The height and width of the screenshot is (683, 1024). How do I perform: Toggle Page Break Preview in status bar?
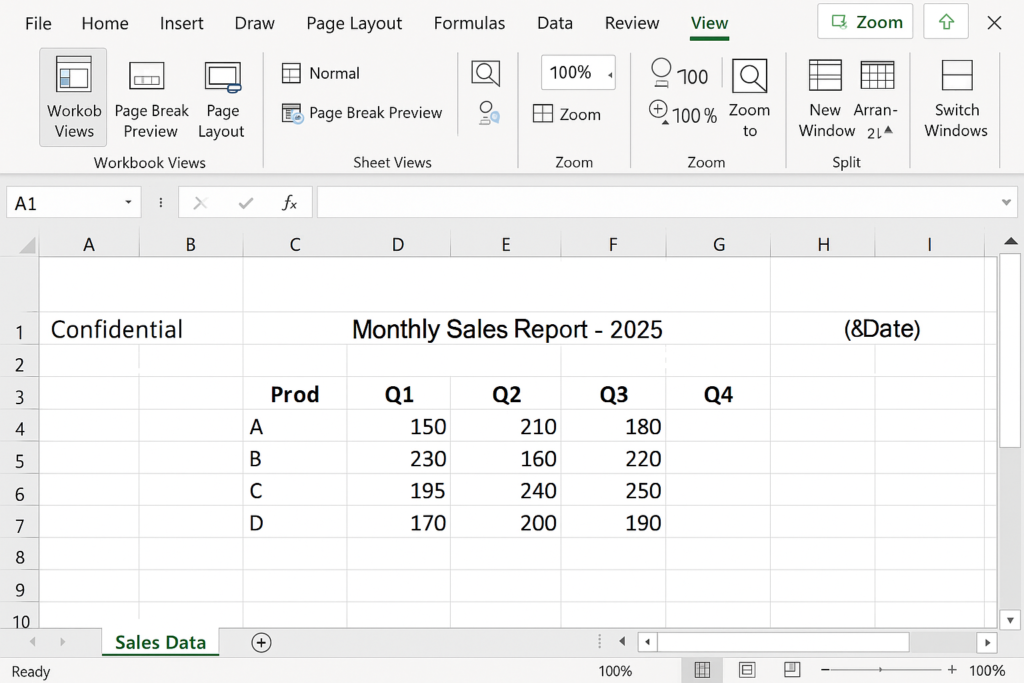[791, 670]
